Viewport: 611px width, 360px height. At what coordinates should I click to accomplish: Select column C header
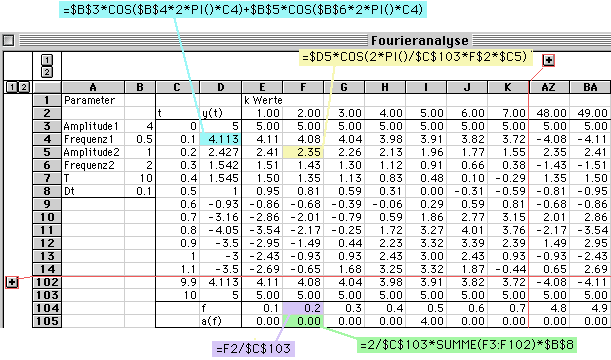[177, 87]
